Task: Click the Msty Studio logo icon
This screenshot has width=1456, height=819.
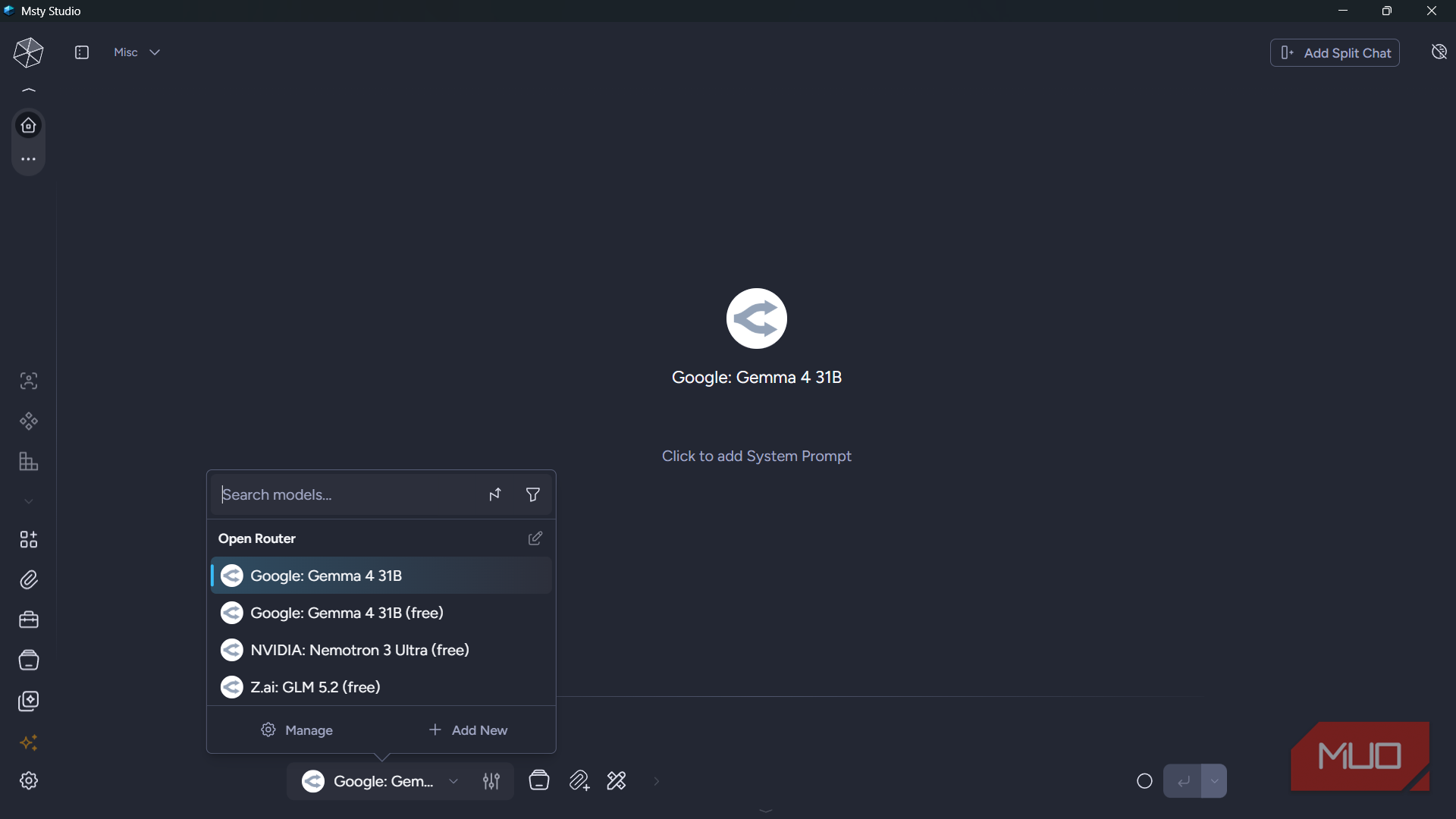Action: coord(28,52)
